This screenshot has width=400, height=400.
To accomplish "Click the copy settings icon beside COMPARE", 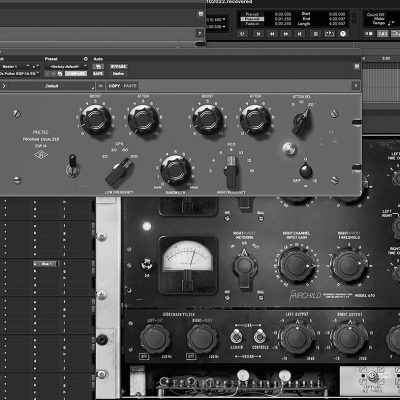I will coord(60,73).
